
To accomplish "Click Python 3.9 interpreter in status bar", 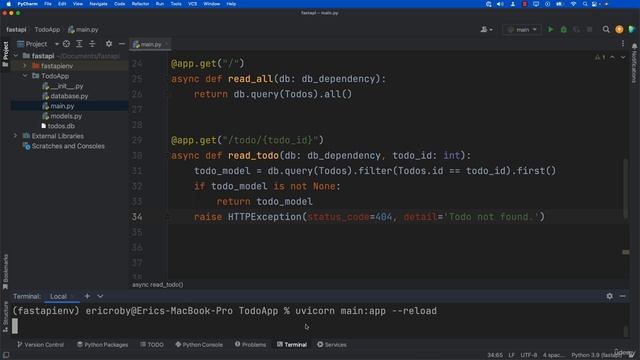I will point(597,355).
